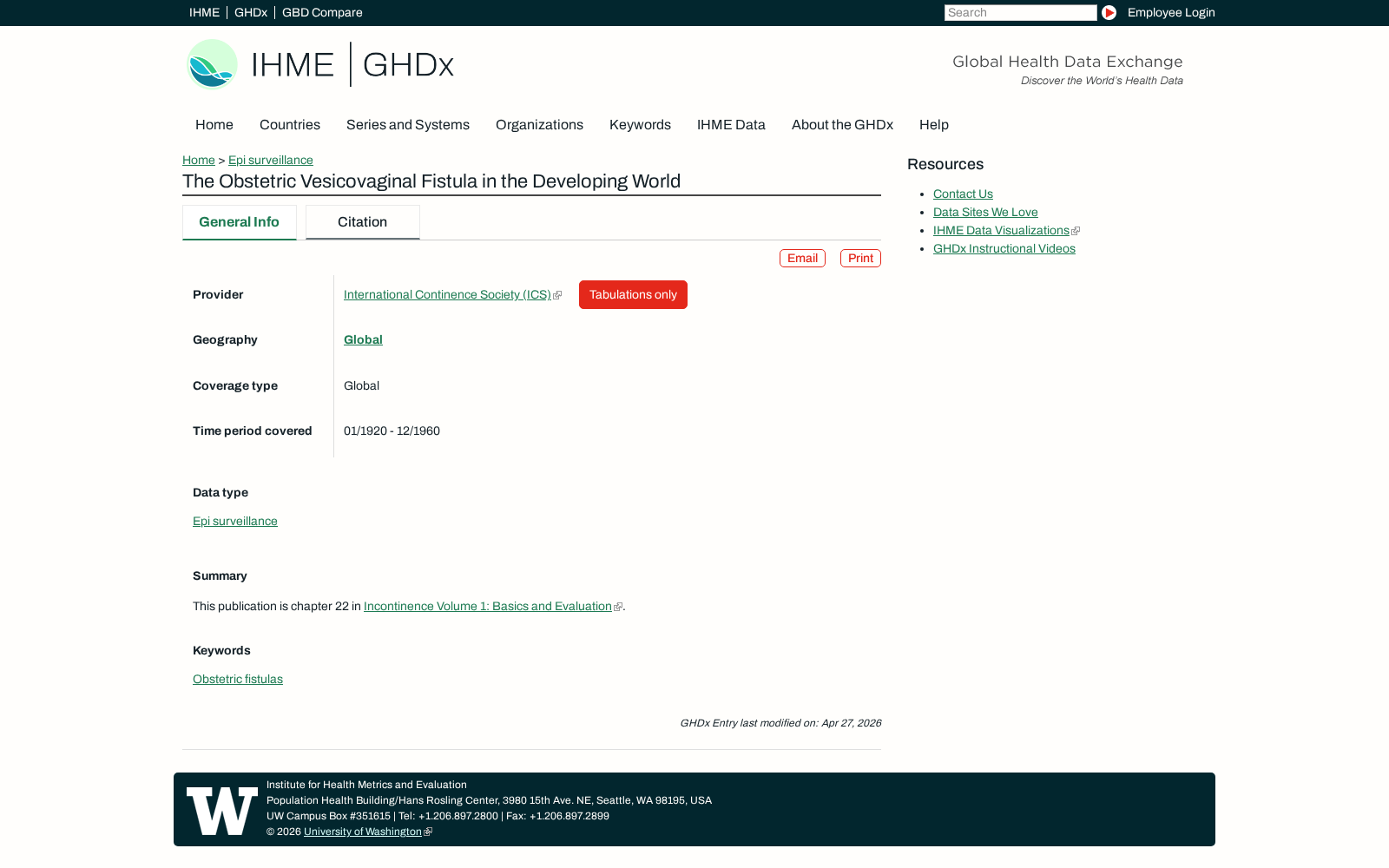The image size is (1389, 868).
Task: Open the Global geography link
Action: [x=363, y=340]
